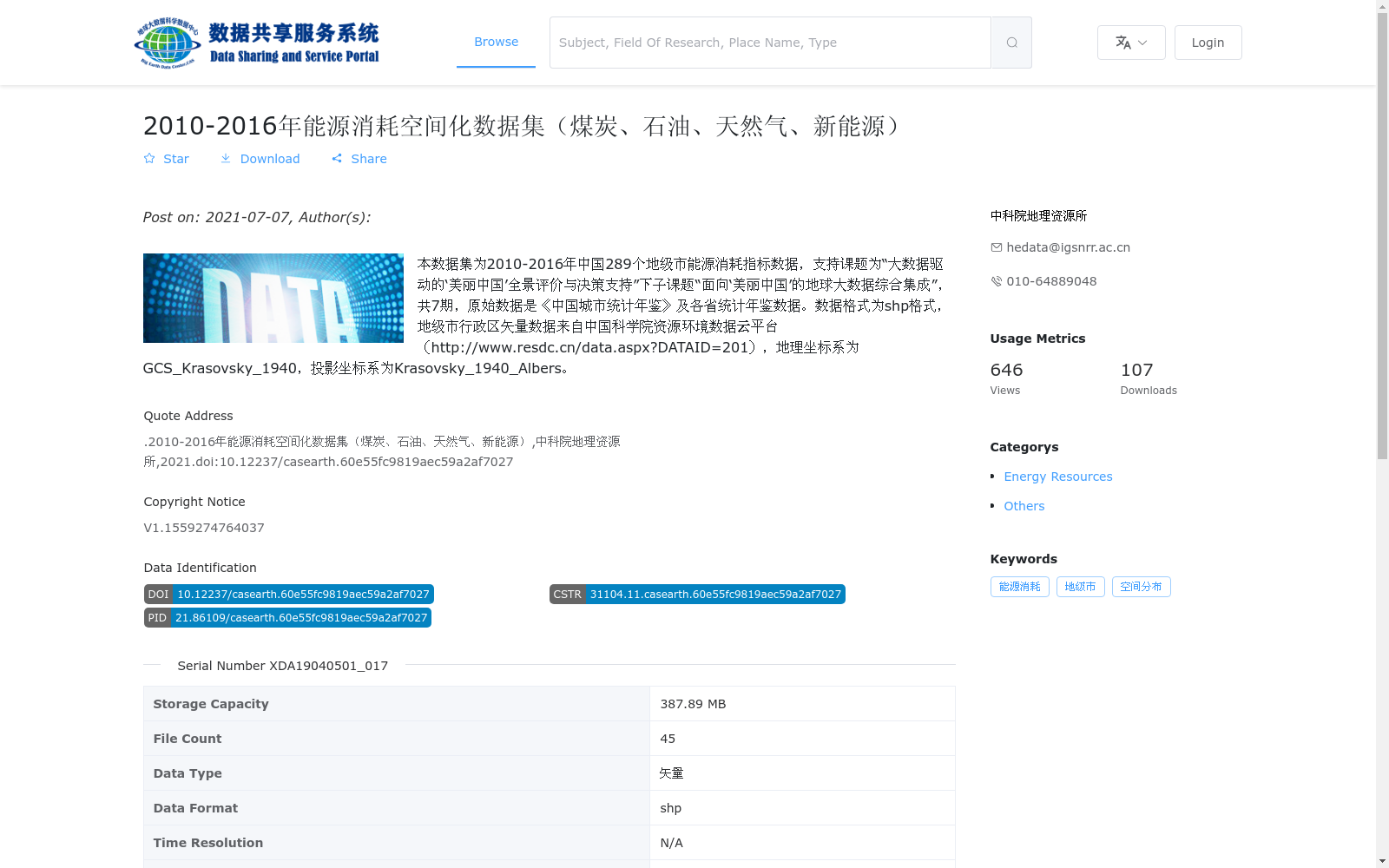Click the Time Resolution value N/A

(671, 843)
